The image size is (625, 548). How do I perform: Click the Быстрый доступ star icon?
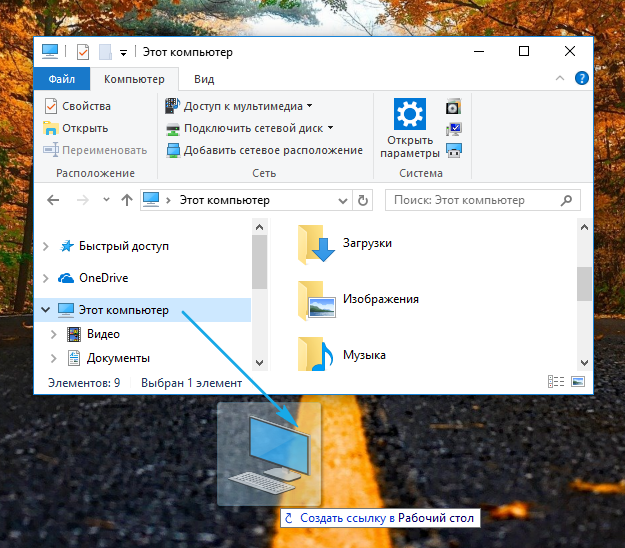pos(67,246)
